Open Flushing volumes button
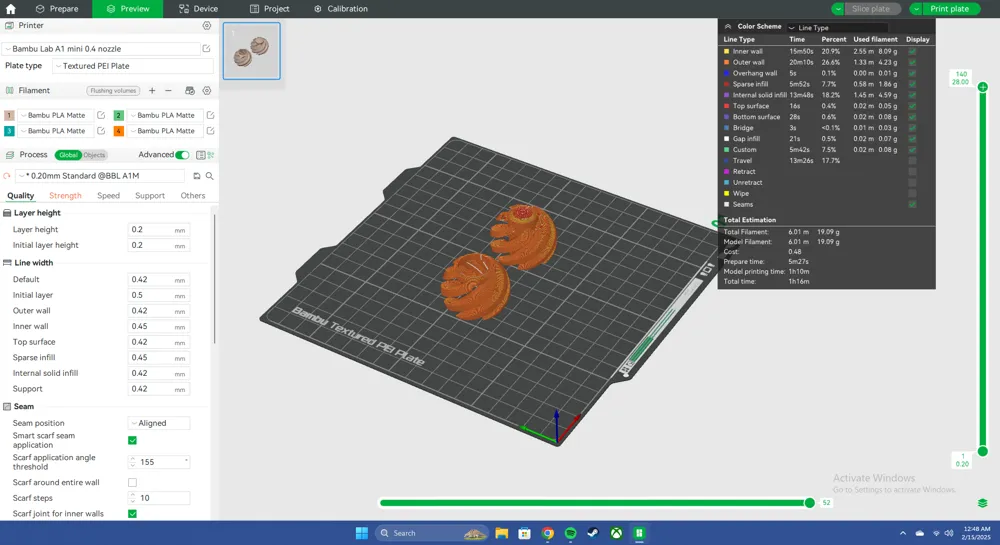Image resolution: width=1000 pixels, height=545 pixels. [x=113, y=91]
